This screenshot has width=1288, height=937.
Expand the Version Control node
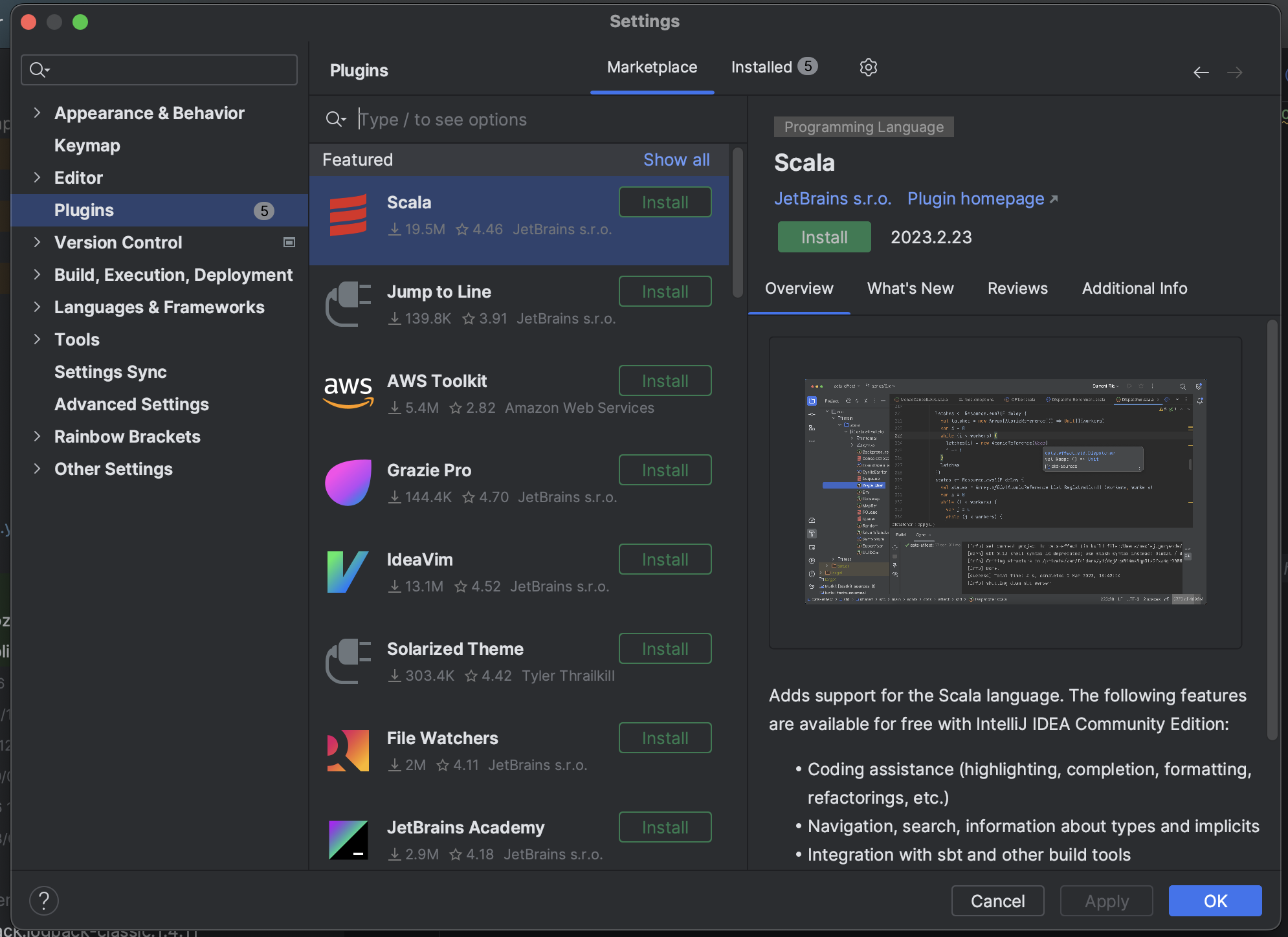coord(37,242)
